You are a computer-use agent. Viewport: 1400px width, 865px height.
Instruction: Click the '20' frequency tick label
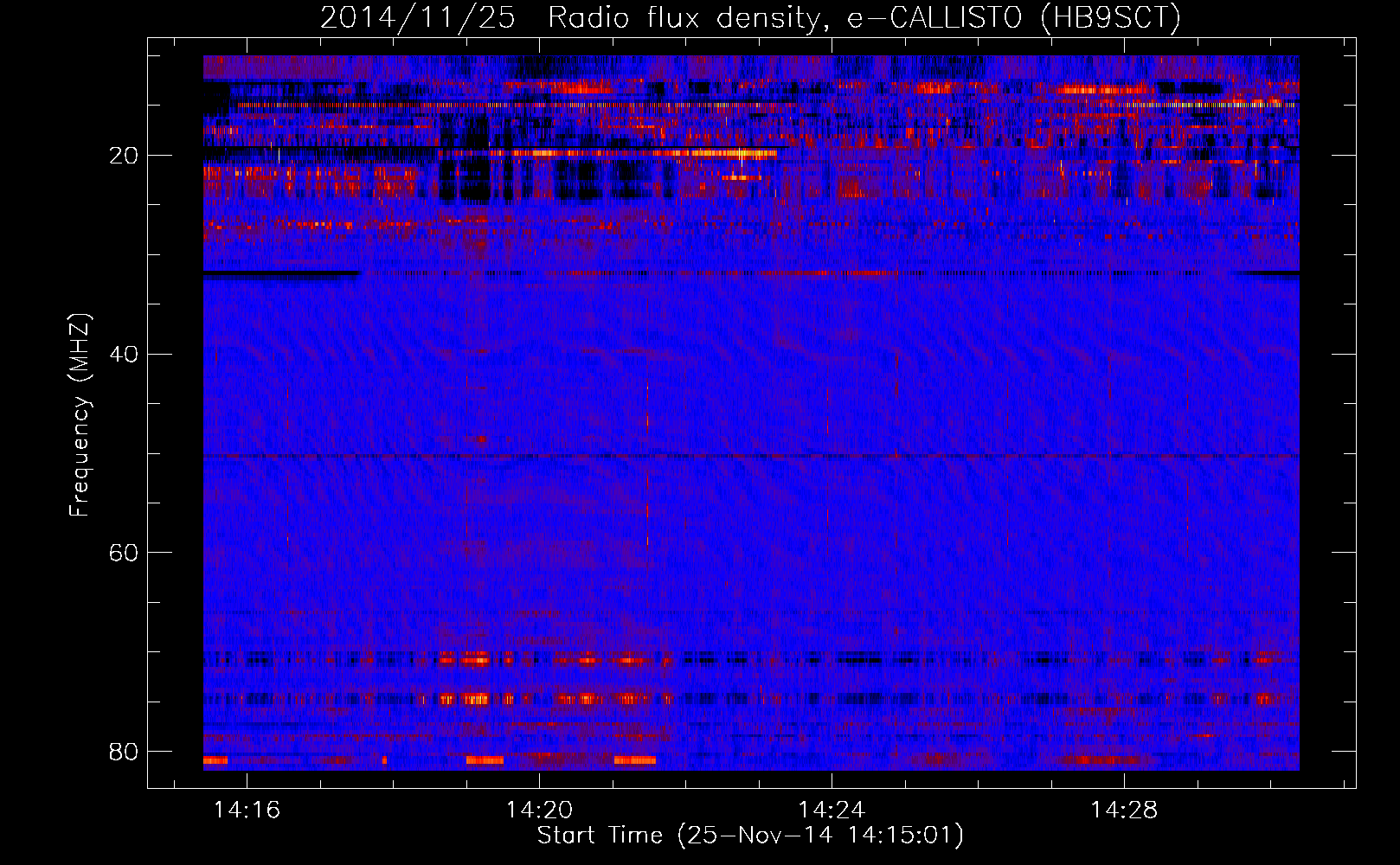point(125,156)
